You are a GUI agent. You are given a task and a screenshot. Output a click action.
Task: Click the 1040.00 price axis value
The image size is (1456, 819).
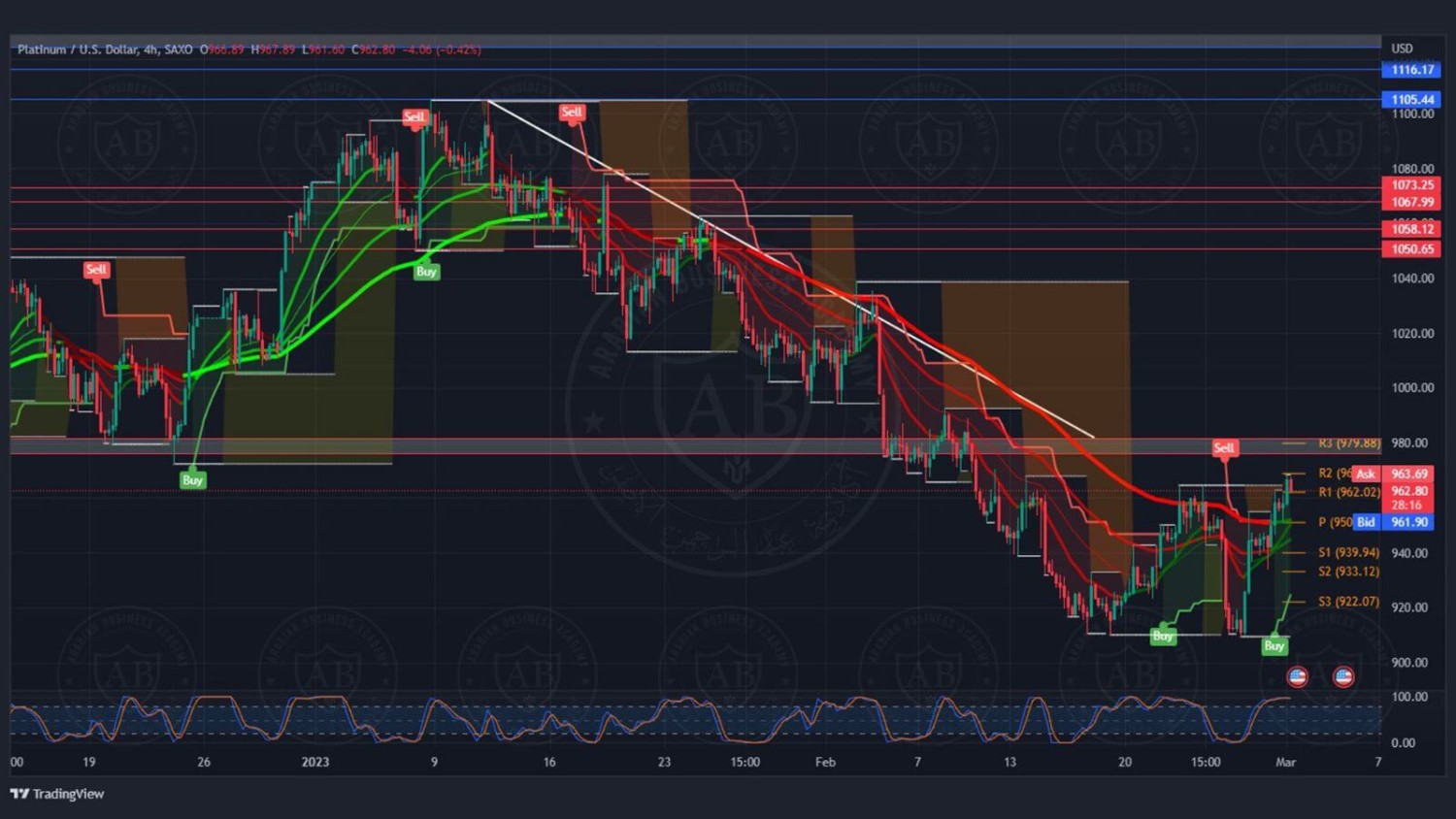(1412, 278)
